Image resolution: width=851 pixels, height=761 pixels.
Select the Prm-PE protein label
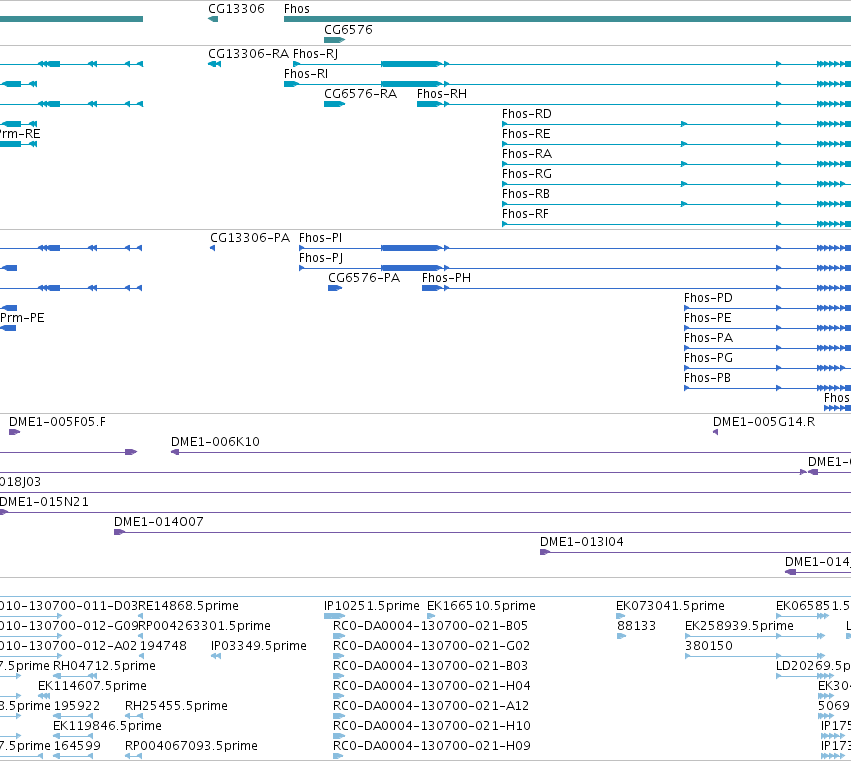coord(22,318)
